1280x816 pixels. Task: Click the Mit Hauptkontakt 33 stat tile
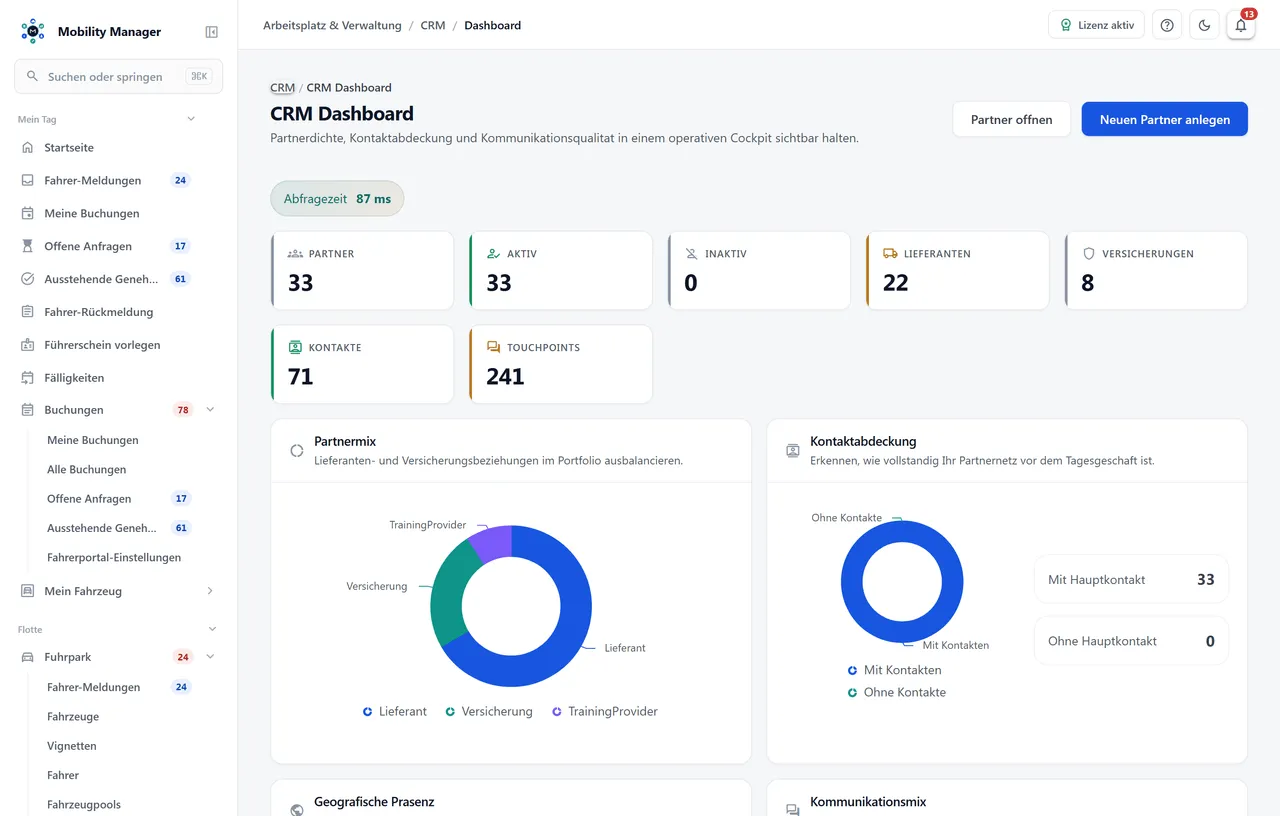(x=1131, y=579)
